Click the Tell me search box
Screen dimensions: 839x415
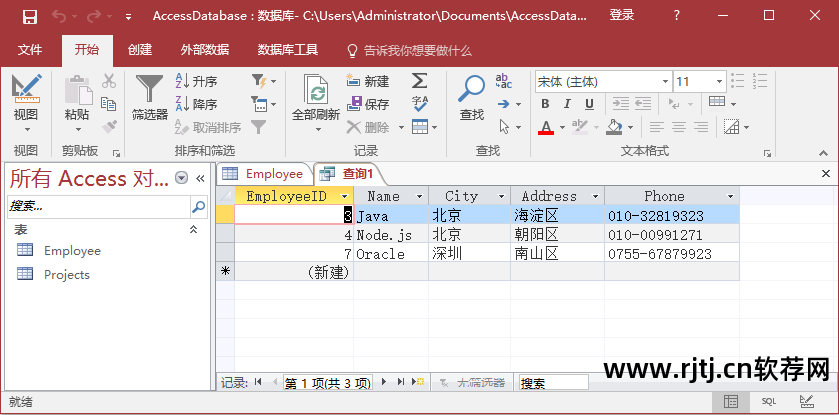(410, 51)
